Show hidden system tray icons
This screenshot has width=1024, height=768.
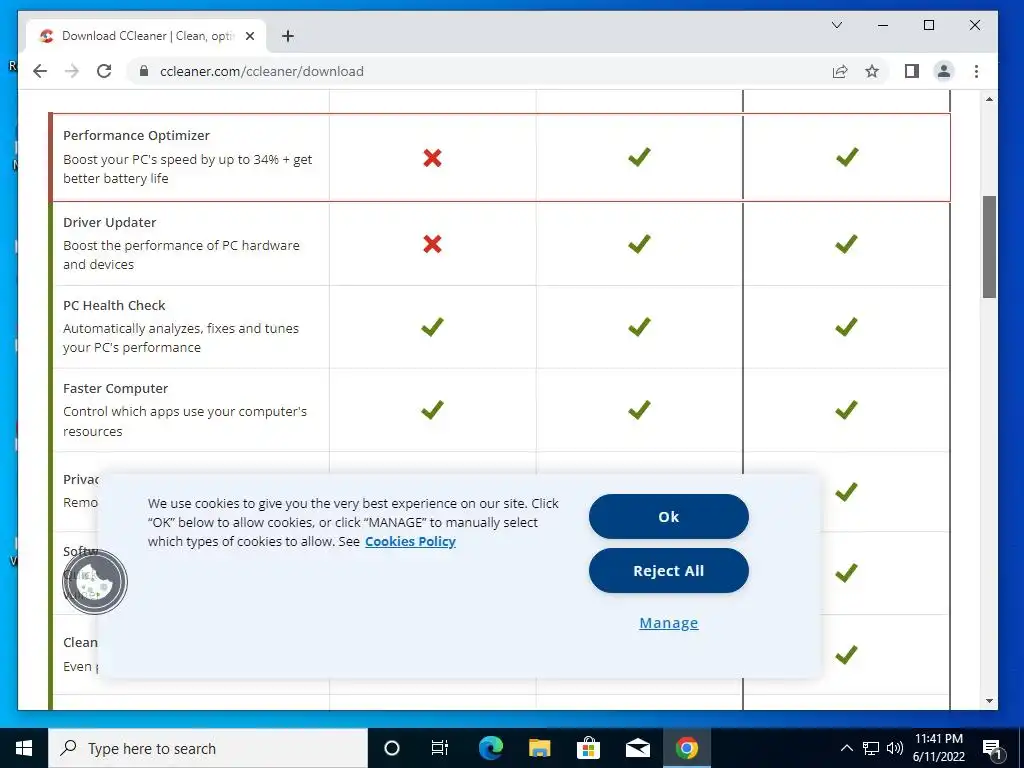point(846,748)
